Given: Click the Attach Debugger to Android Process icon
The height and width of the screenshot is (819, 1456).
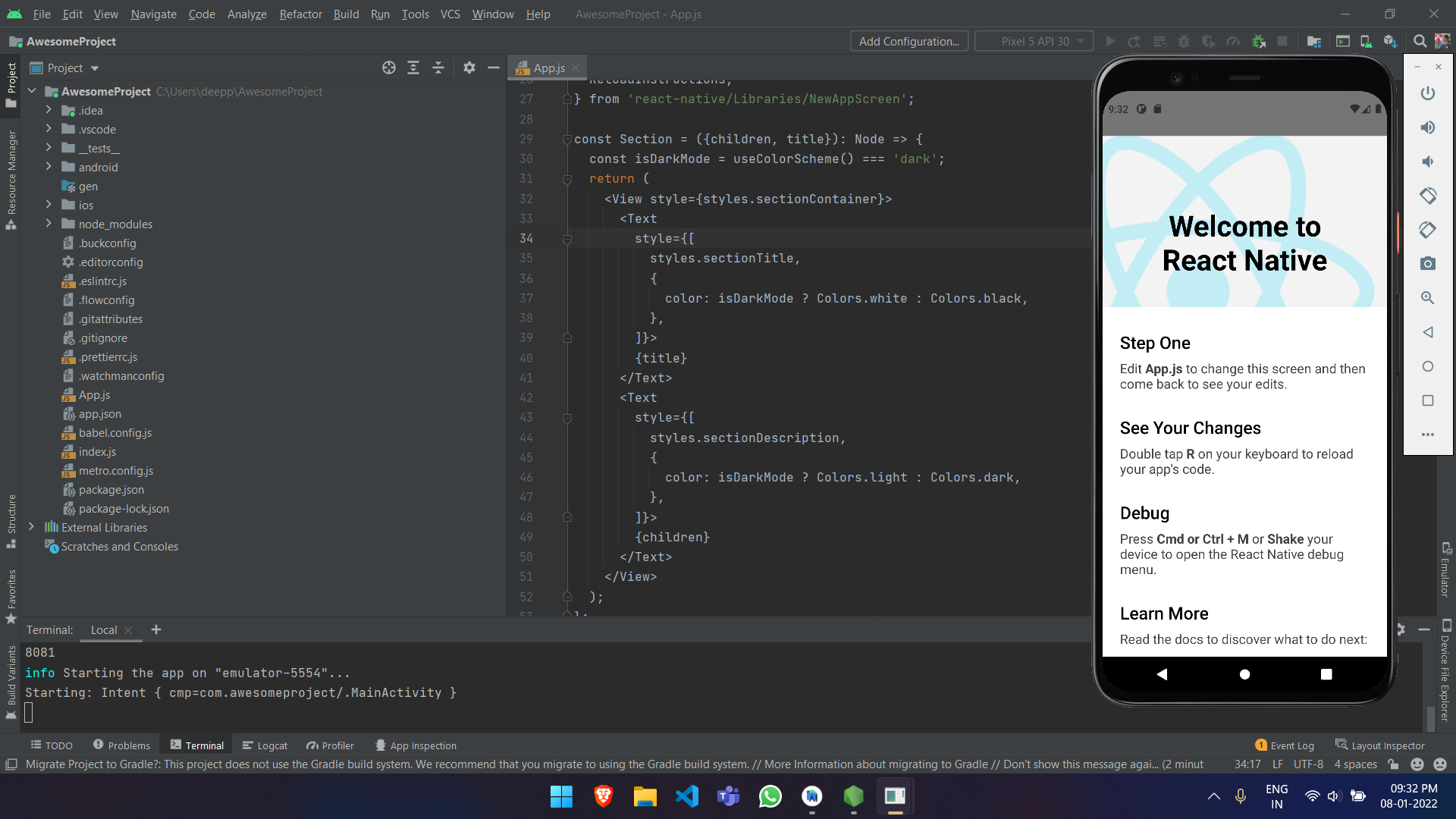Looking at the screenshot, I should [x=1259, y=42].
